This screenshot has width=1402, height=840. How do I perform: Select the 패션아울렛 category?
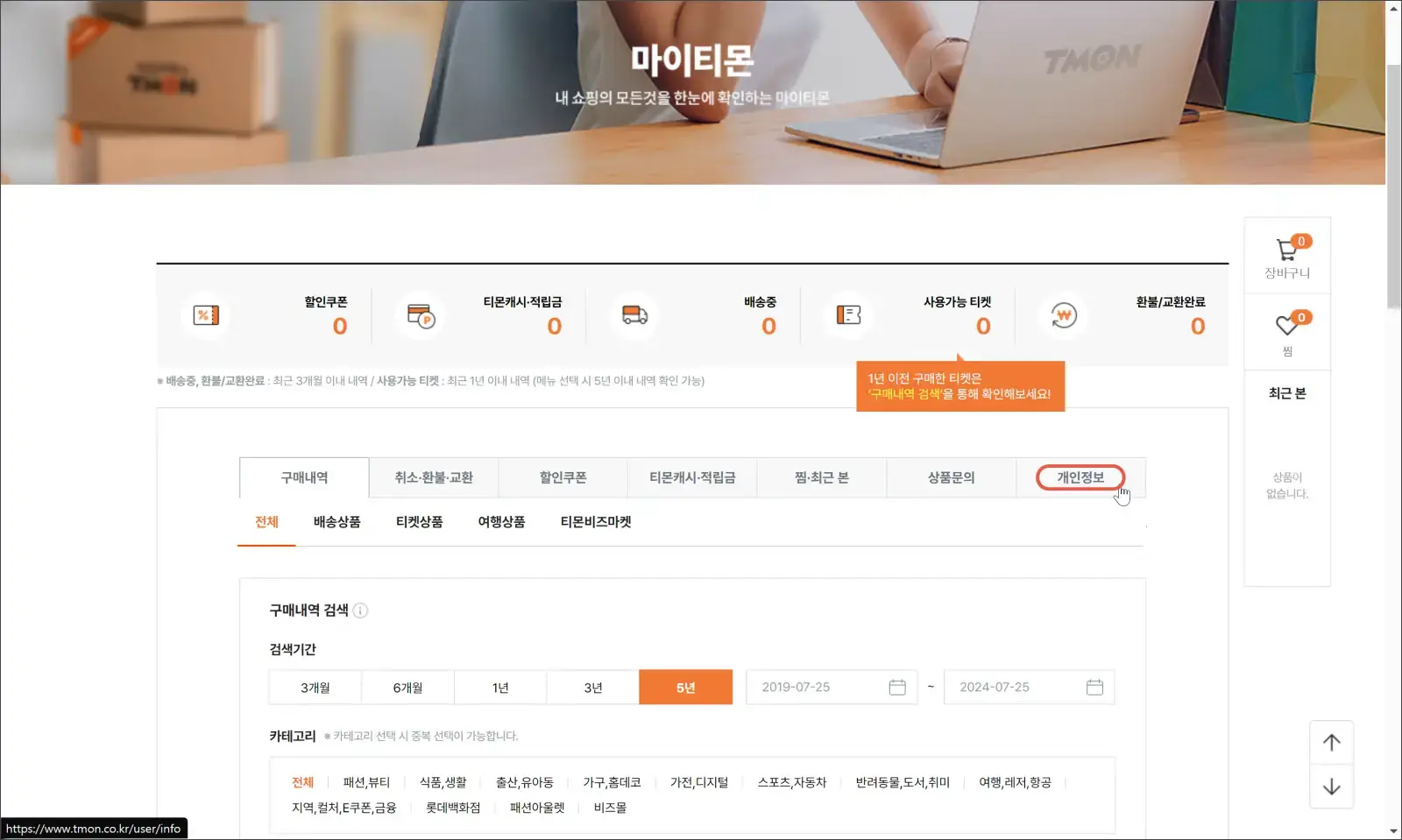[537, 808]
